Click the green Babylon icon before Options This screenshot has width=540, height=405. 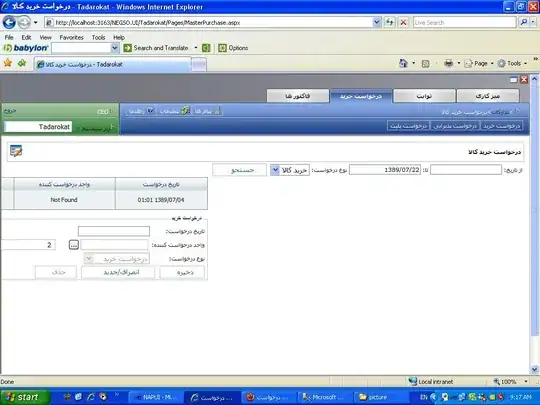(206, 48)
